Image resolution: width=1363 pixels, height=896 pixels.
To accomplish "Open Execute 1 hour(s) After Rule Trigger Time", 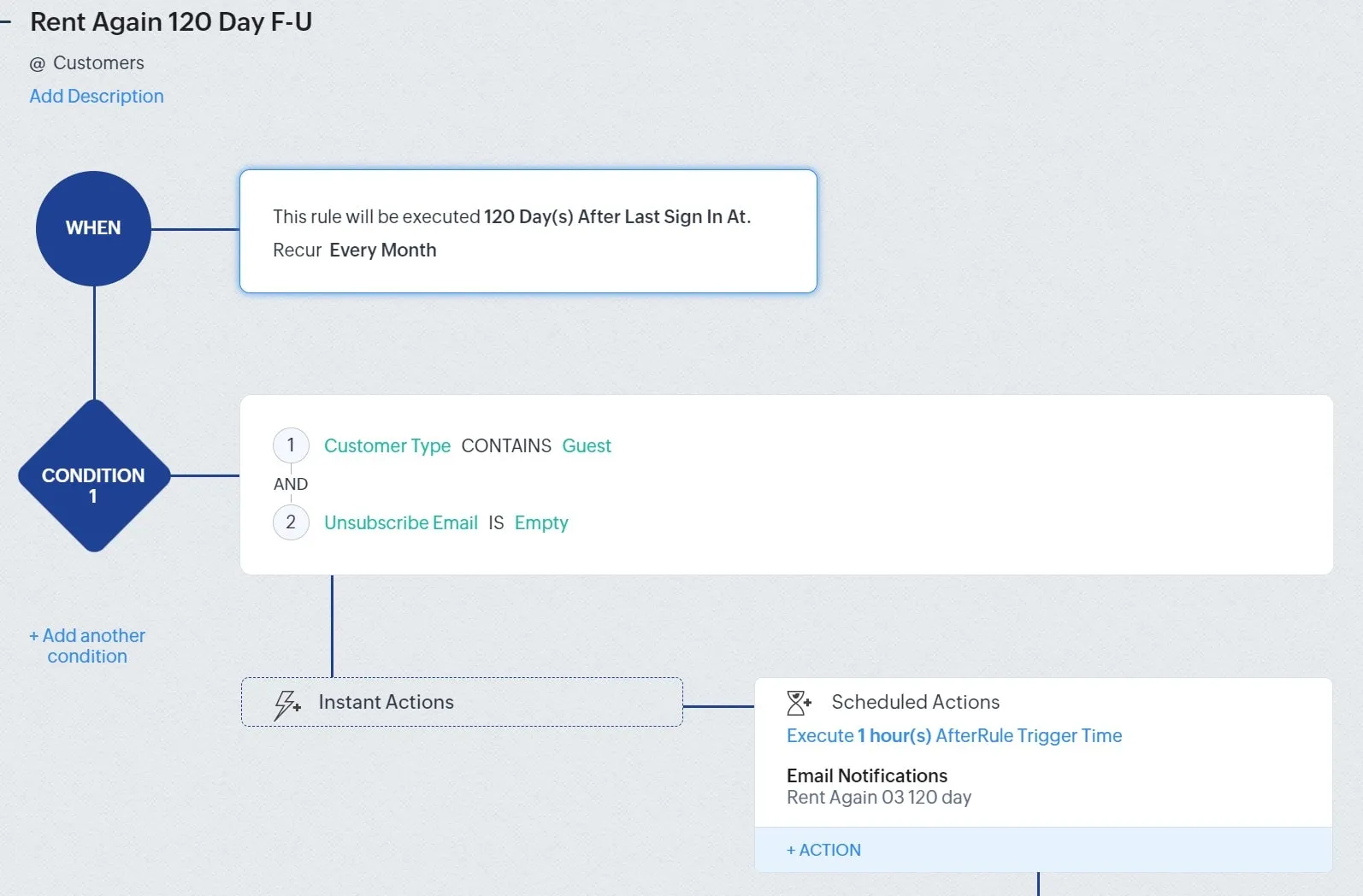I will (954, 735).
